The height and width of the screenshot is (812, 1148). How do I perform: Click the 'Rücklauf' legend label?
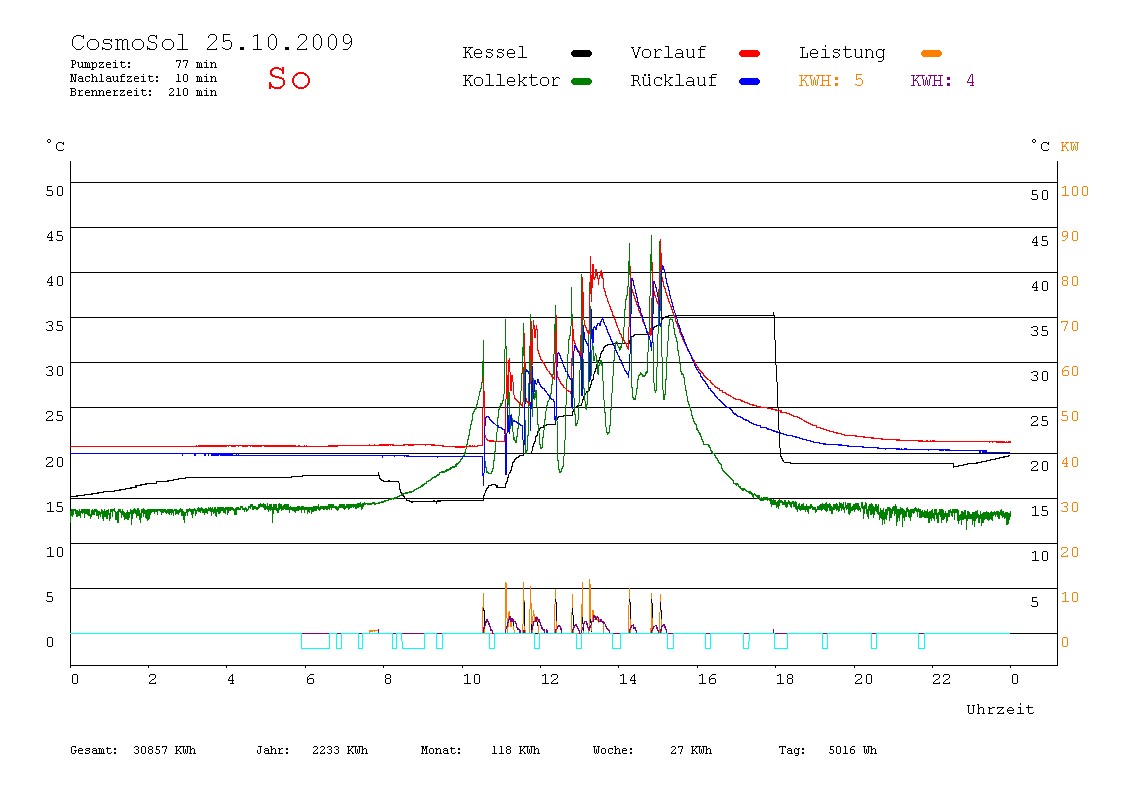pyautogui.click(x=674, y=81)
